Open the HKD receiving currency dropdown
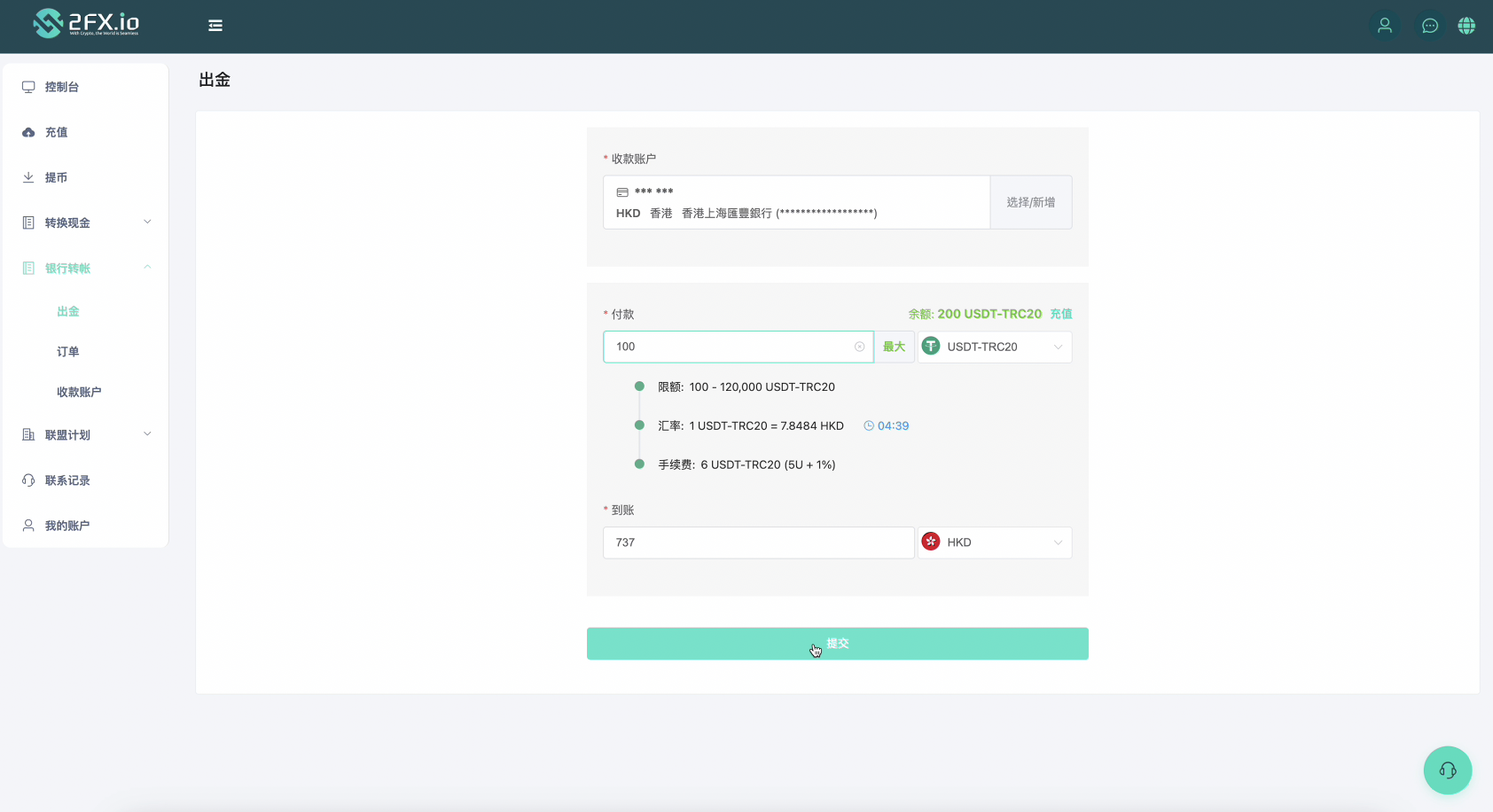This screenshot has height=812, width=1493. click(x=994, y=543)
